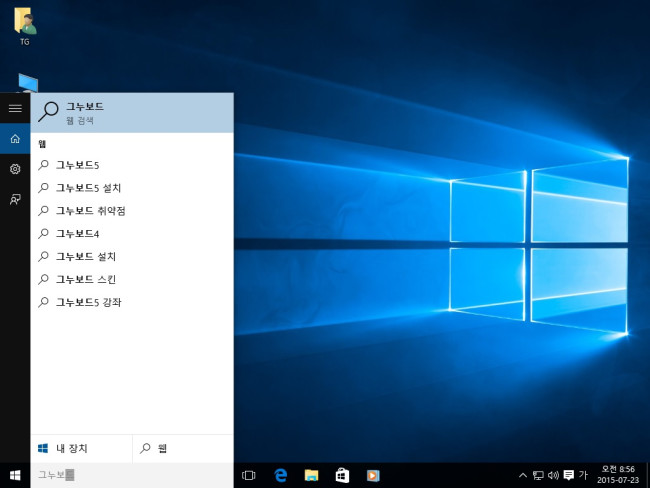Viewport: 650px width, 488px height.
Task: Expand the hamburger menu in search panel
Action: click(15, 108)
